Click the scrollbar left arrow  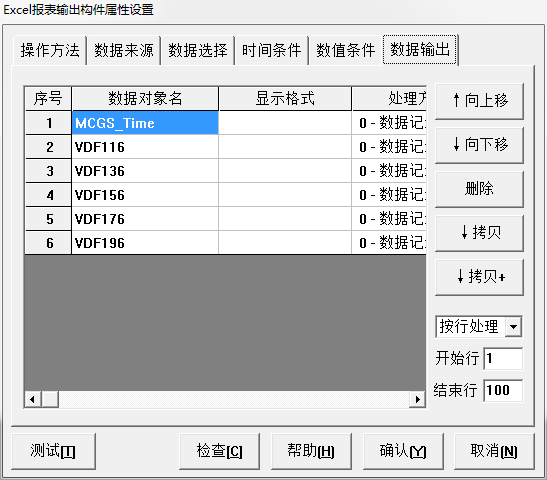pyautogui.click(x=33, y=399)
